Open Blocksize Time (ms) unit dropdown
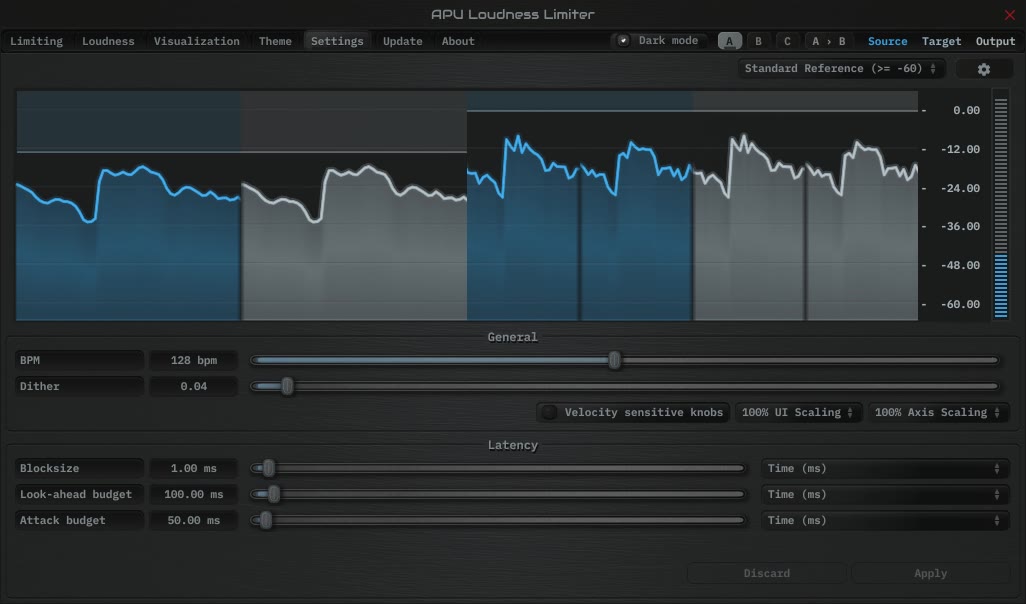Image resolution: width=1026 pixels, height=604 pixels. click(x=884, y=469)
